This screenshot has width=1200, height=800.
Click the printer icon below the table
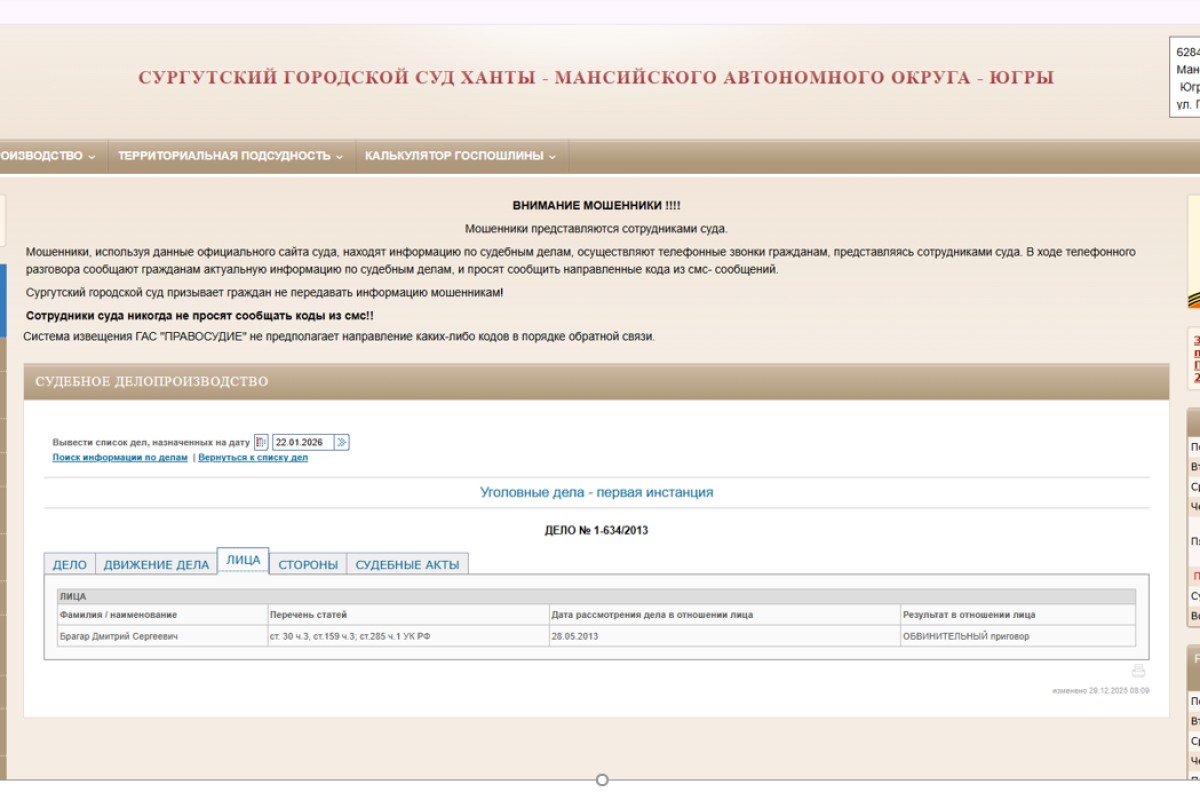[x=1138, y=671]
